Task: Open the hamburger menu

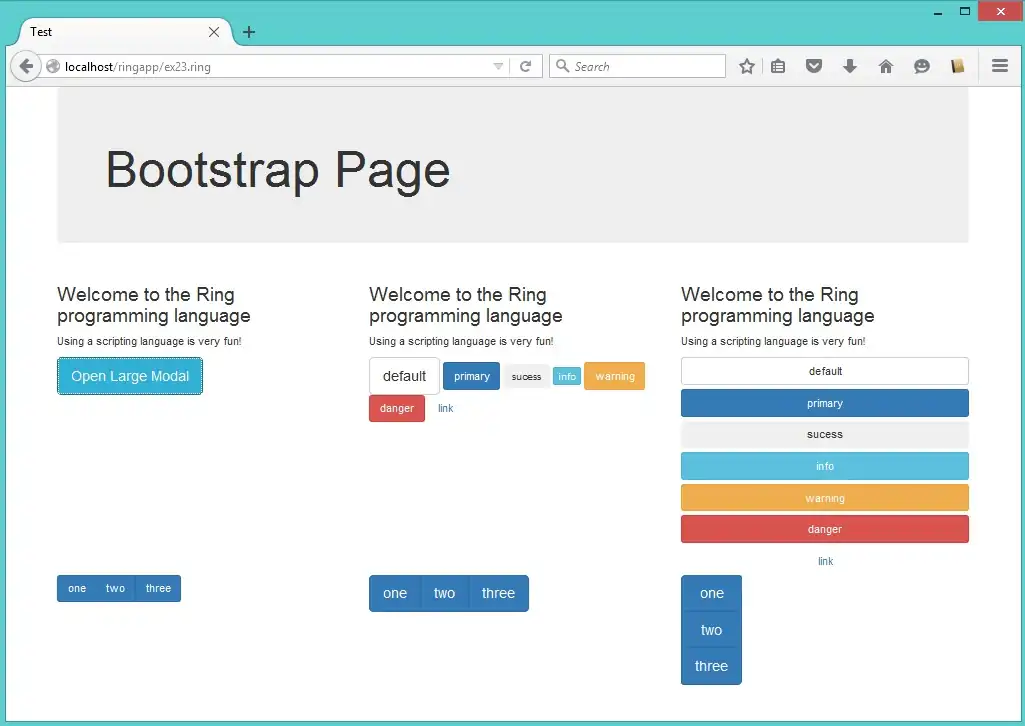Action: click(999, 67)
